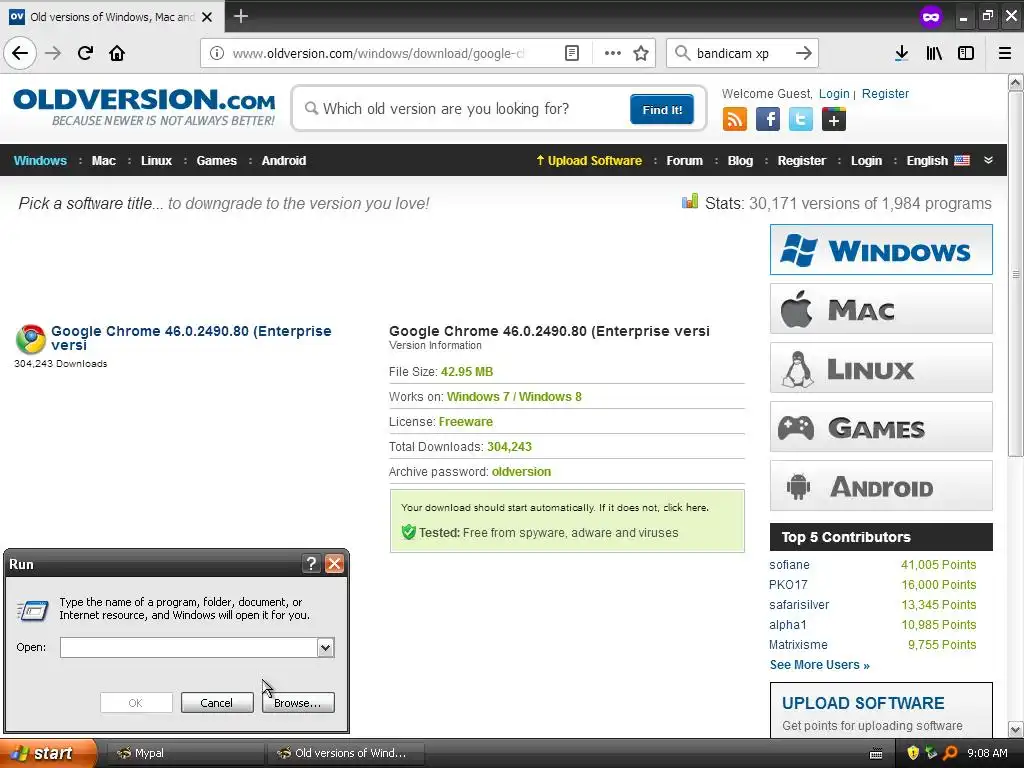Bookmark this page with the star icon
The width and height of the screenshot is (1024, 768).
641,53
